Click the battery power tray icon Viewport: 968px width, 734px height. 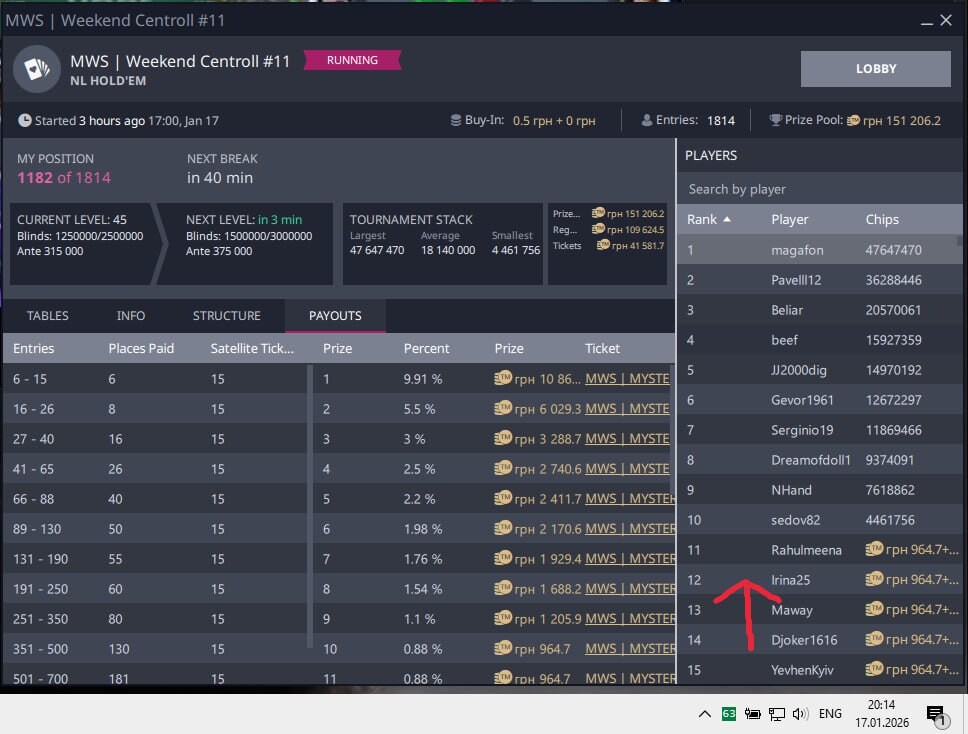(753, 714)
